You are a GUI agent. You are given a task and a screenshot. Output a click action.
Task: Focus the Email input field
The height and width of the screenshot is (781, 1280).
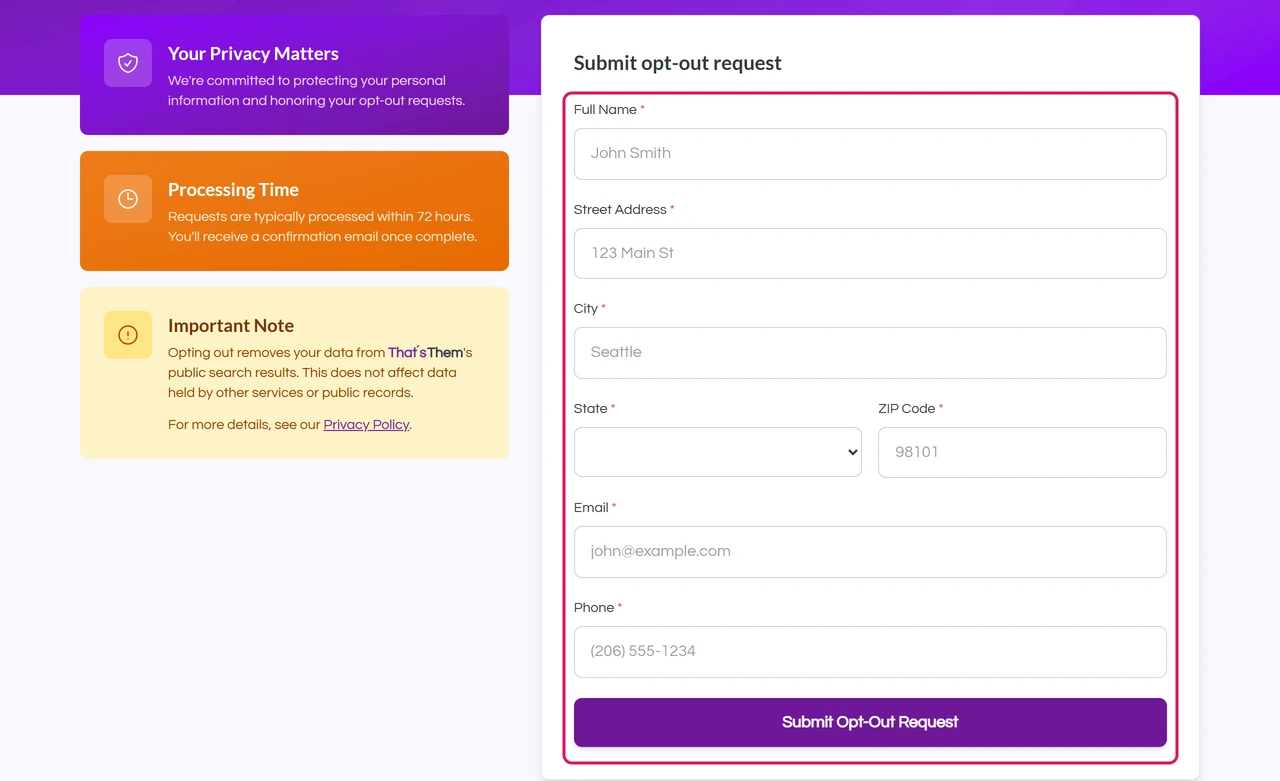click(x=870, y=552)
